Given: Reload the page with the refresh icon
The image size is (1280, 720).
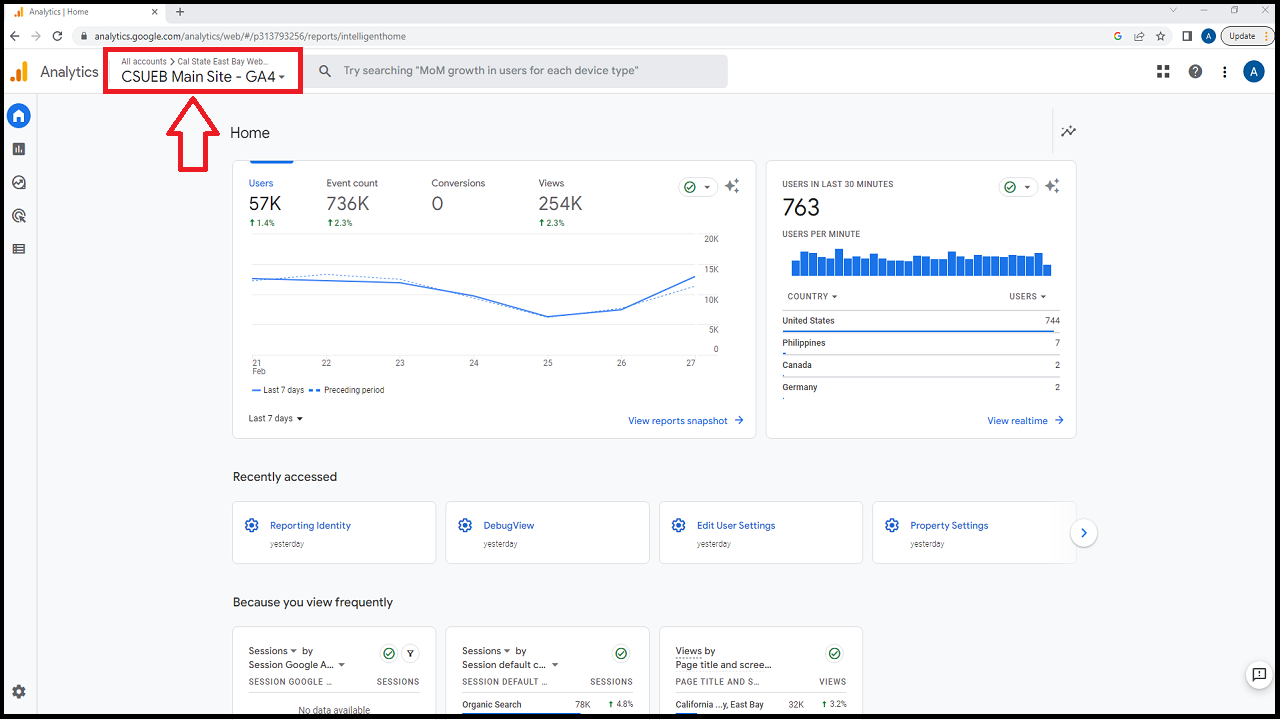Looking at the screenshot, I should click(58, 36).
